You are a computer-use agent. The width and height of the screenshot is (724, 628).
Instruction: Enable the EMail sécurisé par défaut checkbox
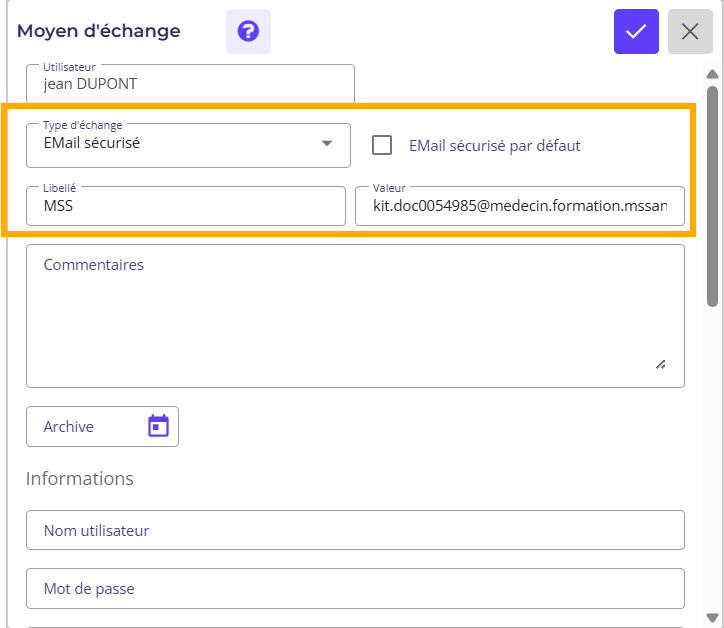point(382,145)
